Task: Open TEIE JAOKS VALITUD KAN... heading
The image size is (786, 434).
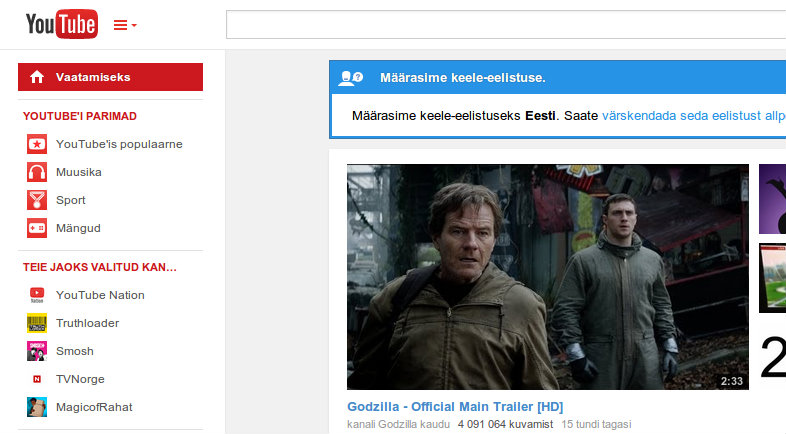Action: (100, 267)
